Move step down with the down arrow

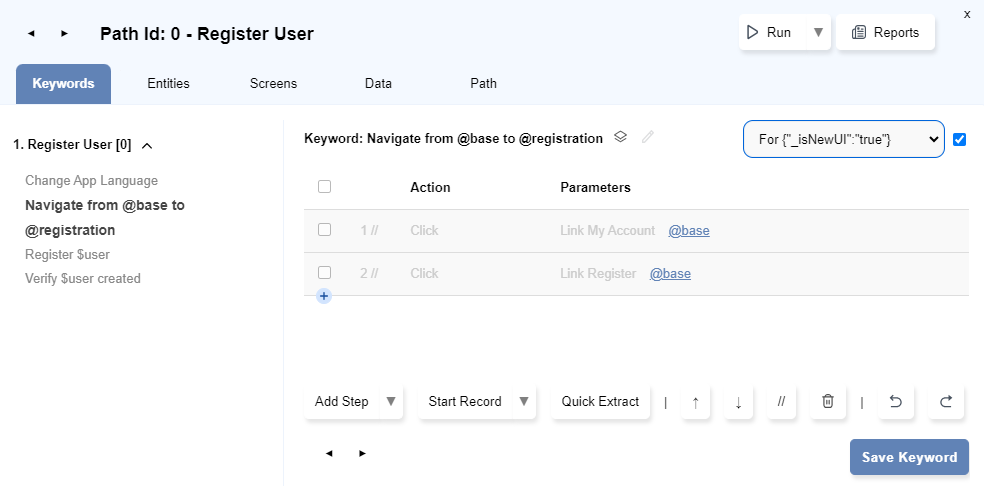(x=738, y=402)
